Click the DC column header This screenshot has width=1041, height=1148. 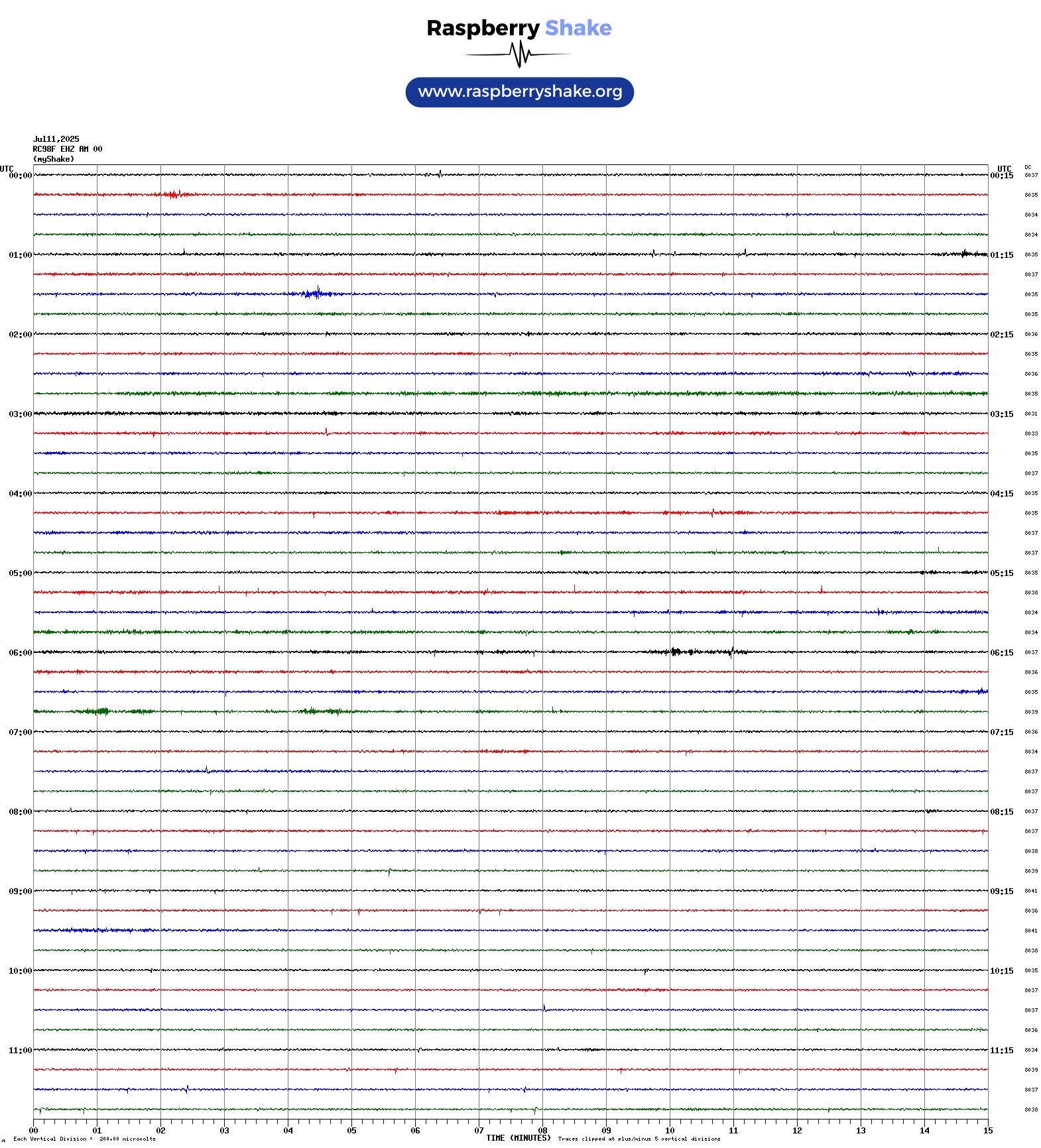1028,168
